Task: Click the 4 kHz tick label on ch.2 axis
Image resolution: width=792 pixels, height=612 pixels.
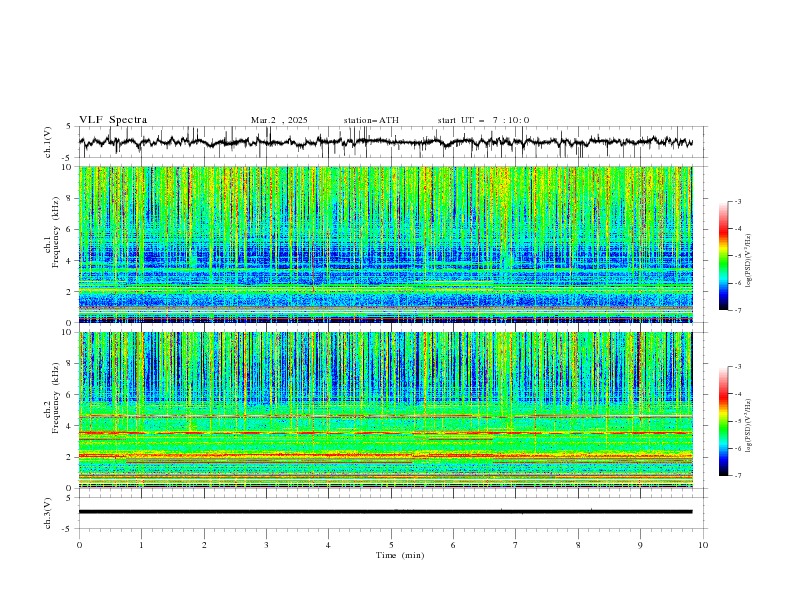Action: pos(70,426)
